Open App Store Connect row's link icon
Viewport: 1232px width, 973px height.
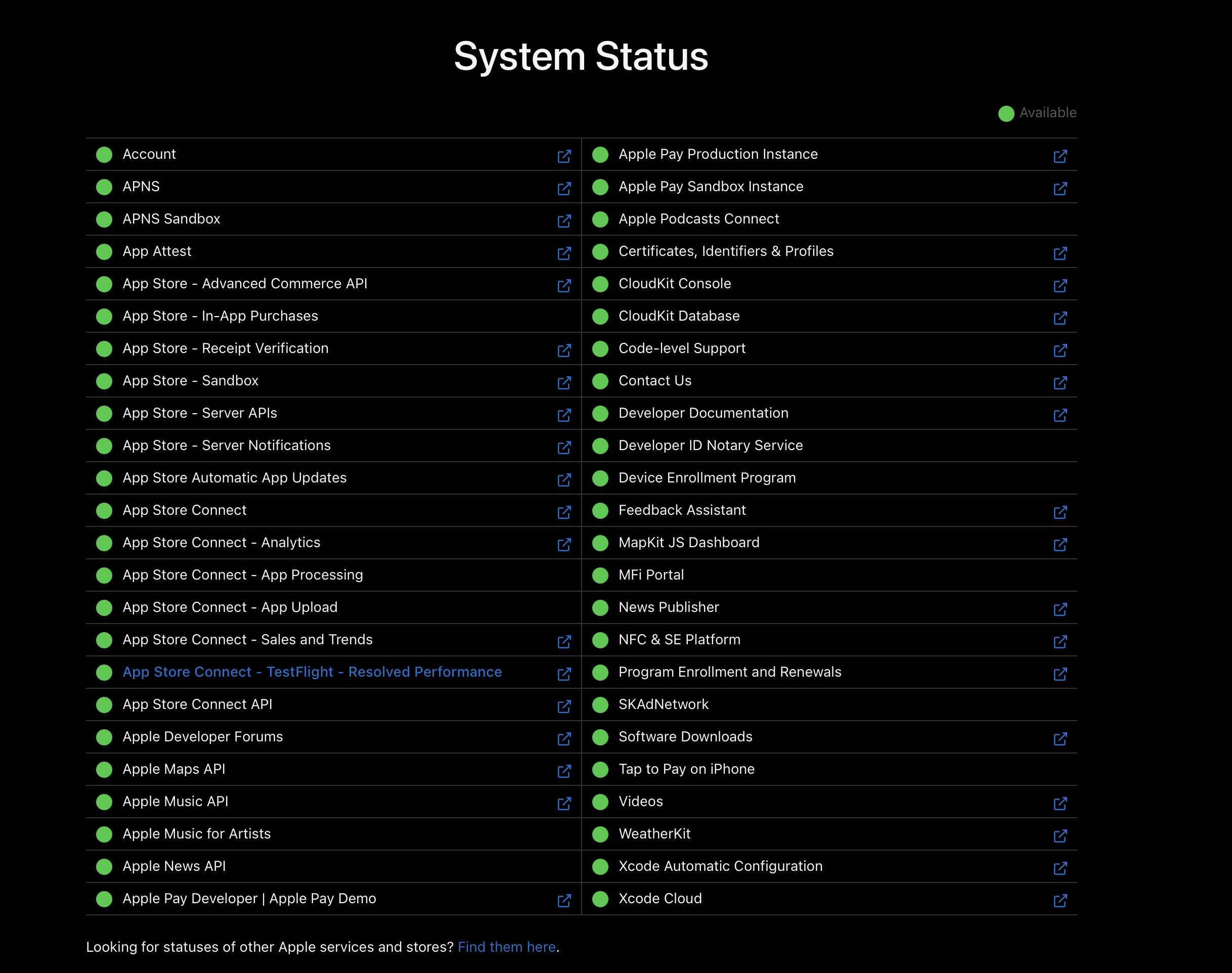coord(564,512)
